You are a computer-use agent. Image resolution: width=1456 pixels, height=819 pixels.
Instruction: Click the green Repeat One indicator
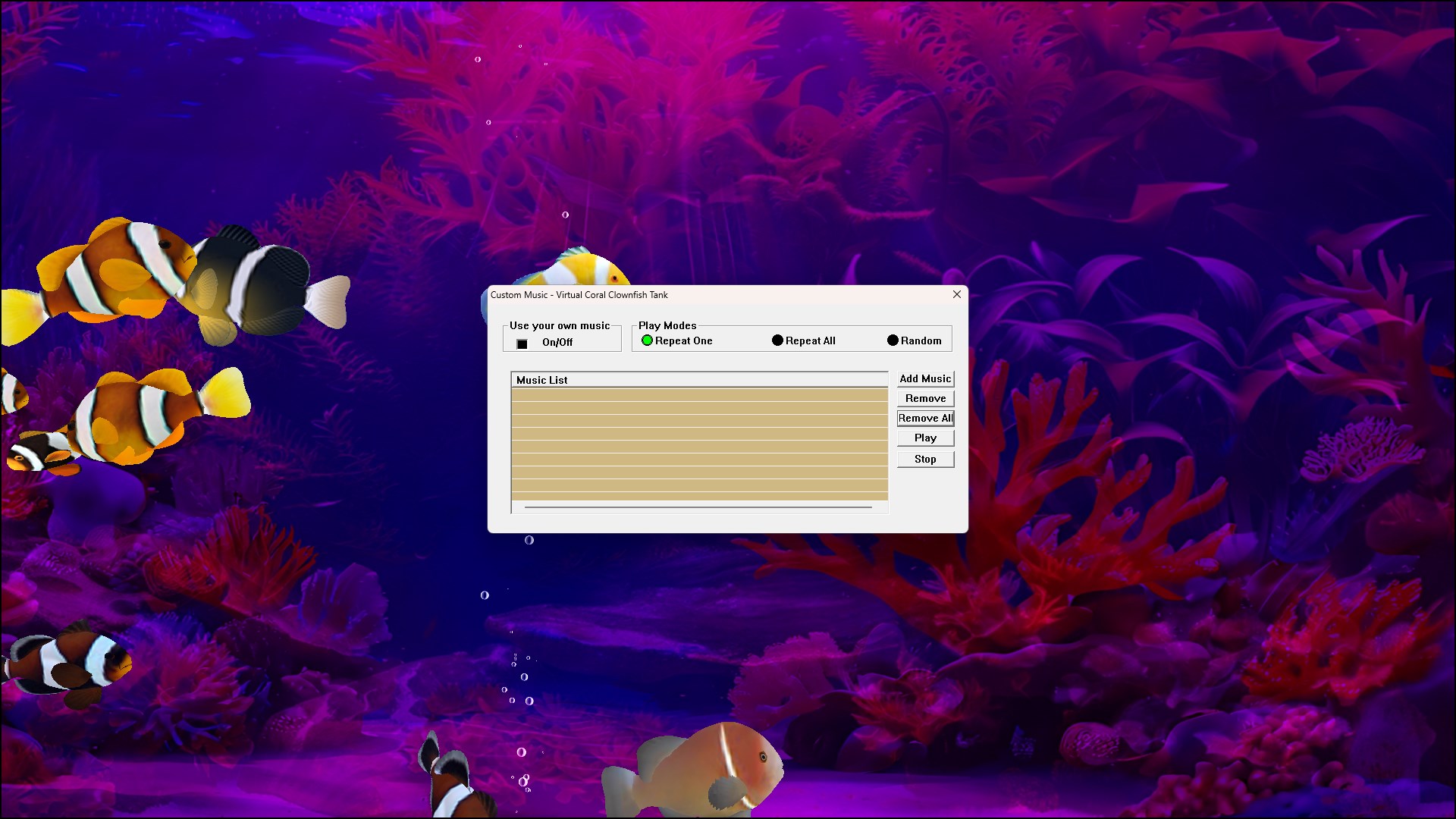click(647, 340)
